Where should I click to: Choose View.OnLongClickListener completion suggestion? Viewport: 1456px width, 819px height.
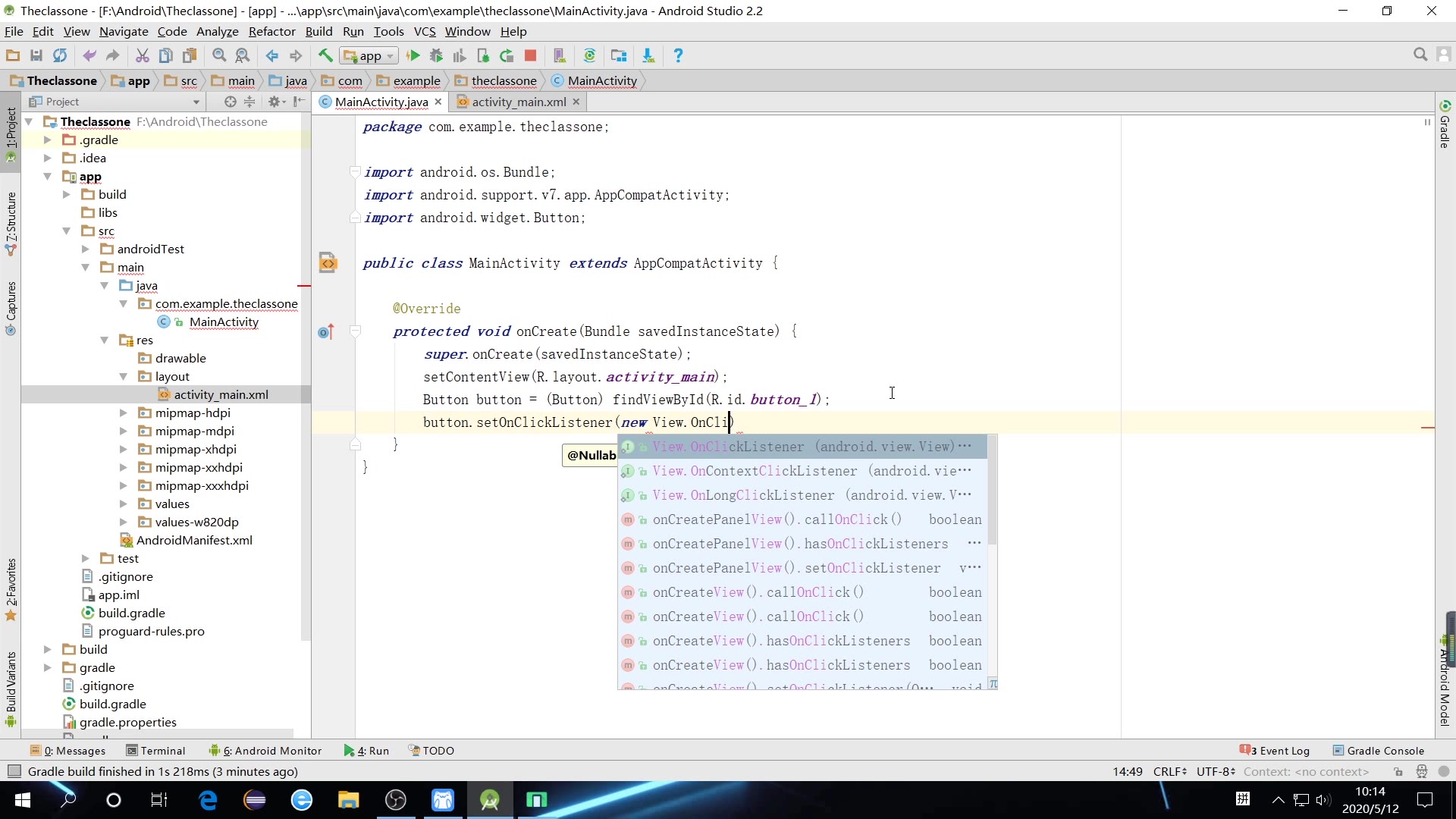point(802,495)
